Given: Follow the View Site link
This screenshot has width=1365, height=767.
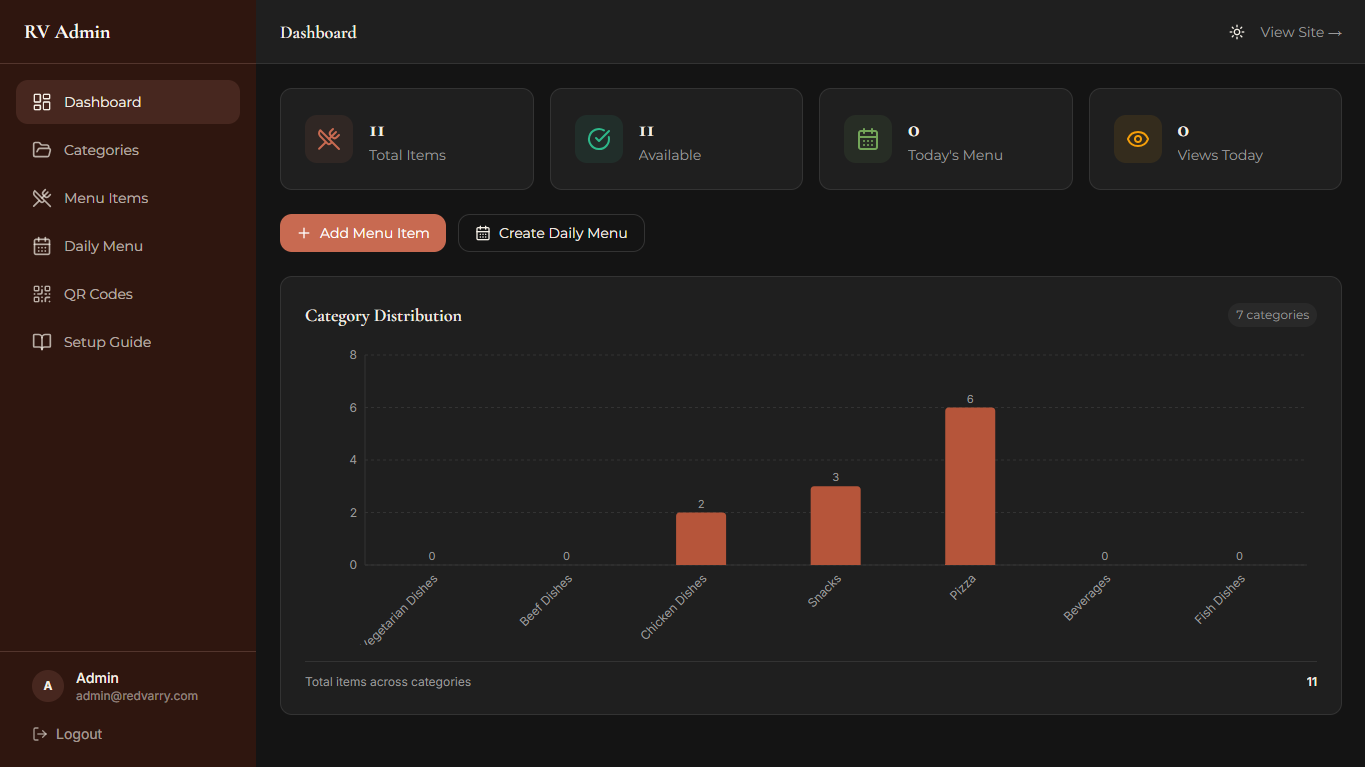Looking at the screenshot, I should click(x=1300, y=32).
